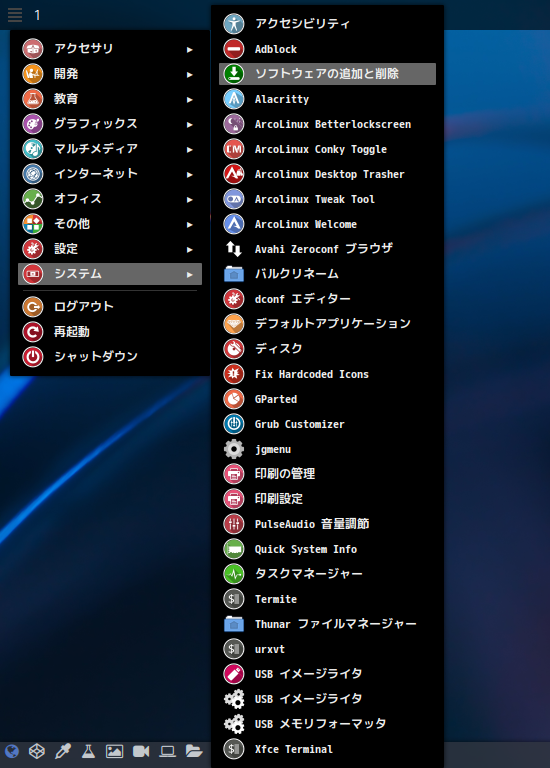The width and height of the screenshot is (550, 768).
Task: Launch Quick System Info icon
Action: pyautogui.click(x=234, y=549)
